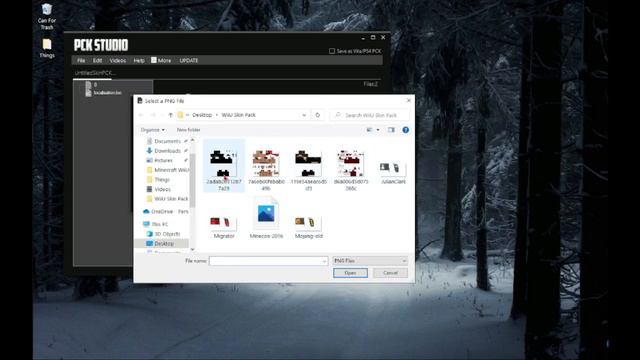The image size is (640, 360).
Task: Select Downloads in the navigation pane
Action: [167, 151]
